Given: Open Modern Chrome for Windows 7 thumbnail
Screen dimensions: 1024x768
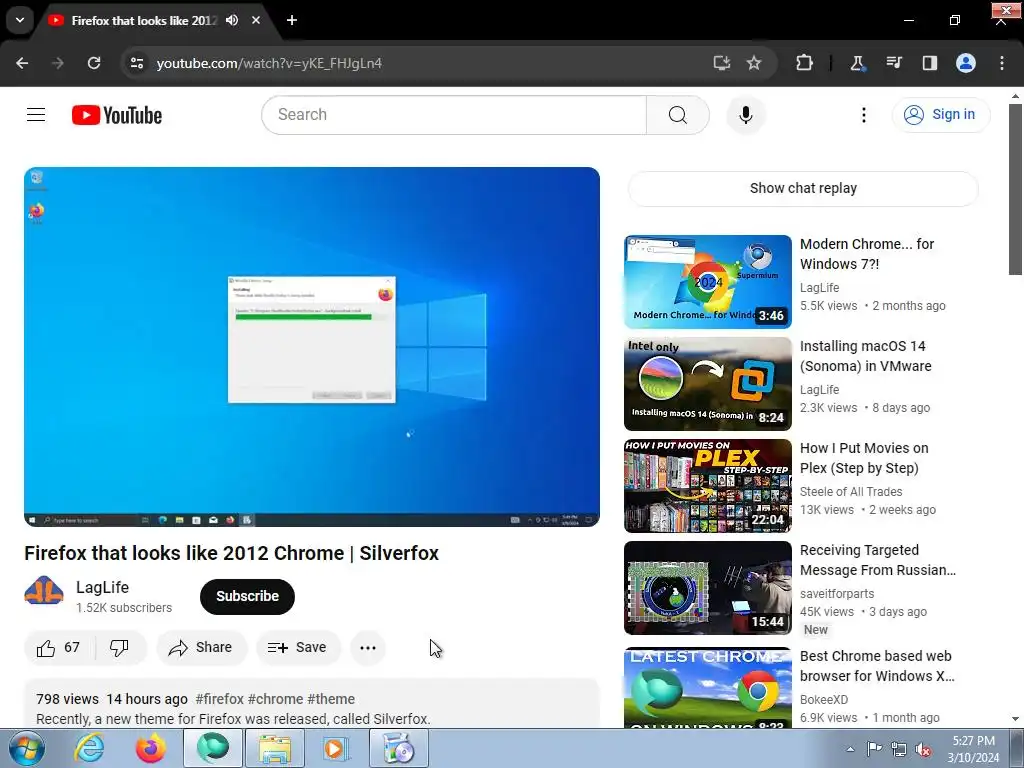Looking at the screenshot, I should 707,281.
